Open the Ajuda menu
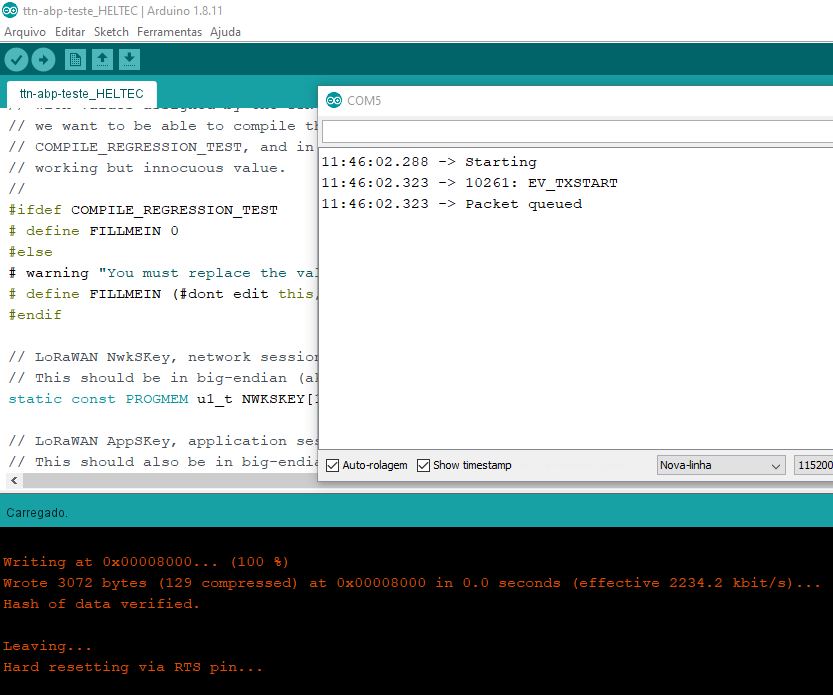Viewport: 833px width, 695px height. [225, 32]
